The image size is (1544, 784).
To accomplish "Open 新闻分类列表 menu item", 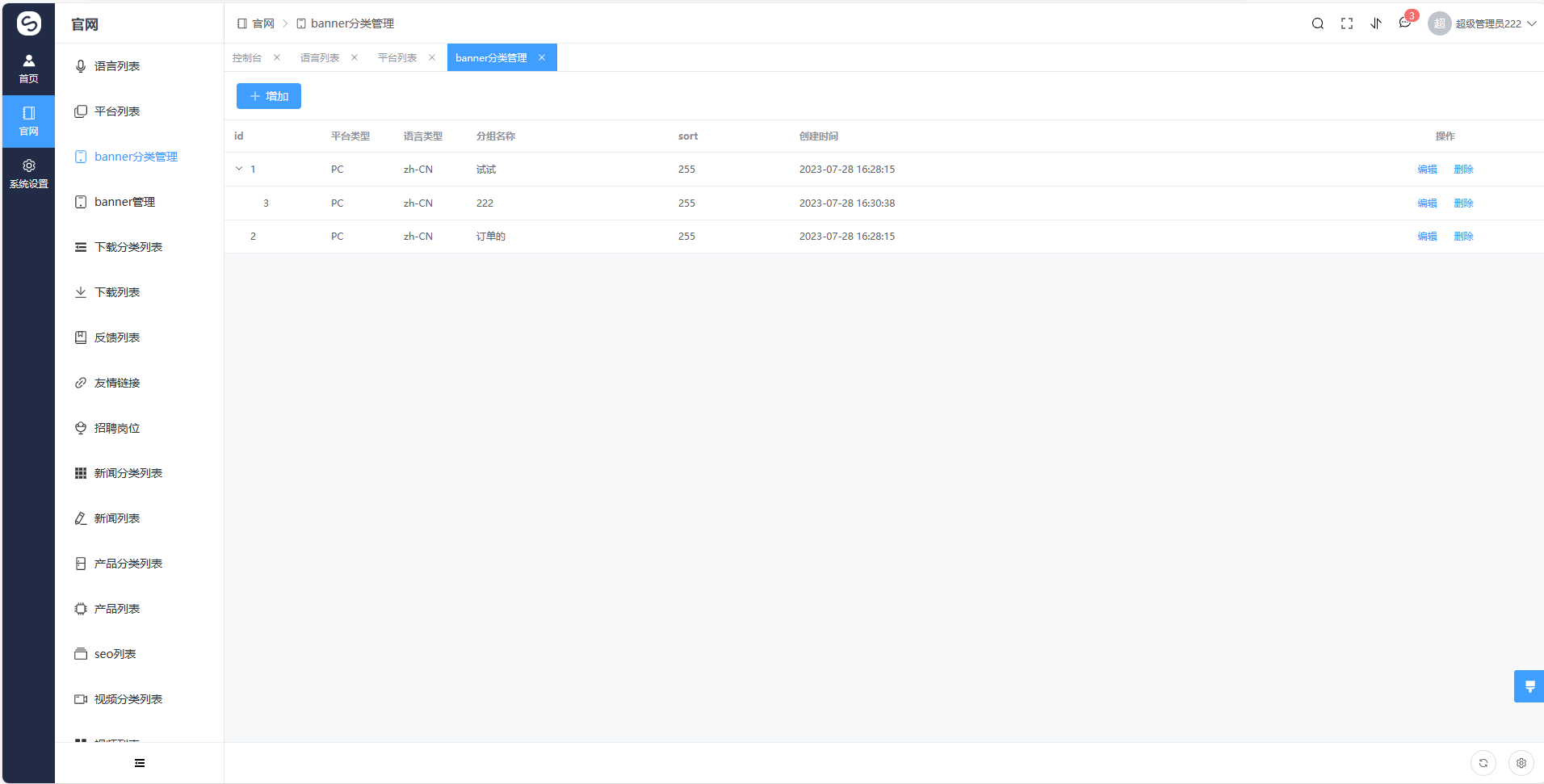I will [x=139, y=473].
